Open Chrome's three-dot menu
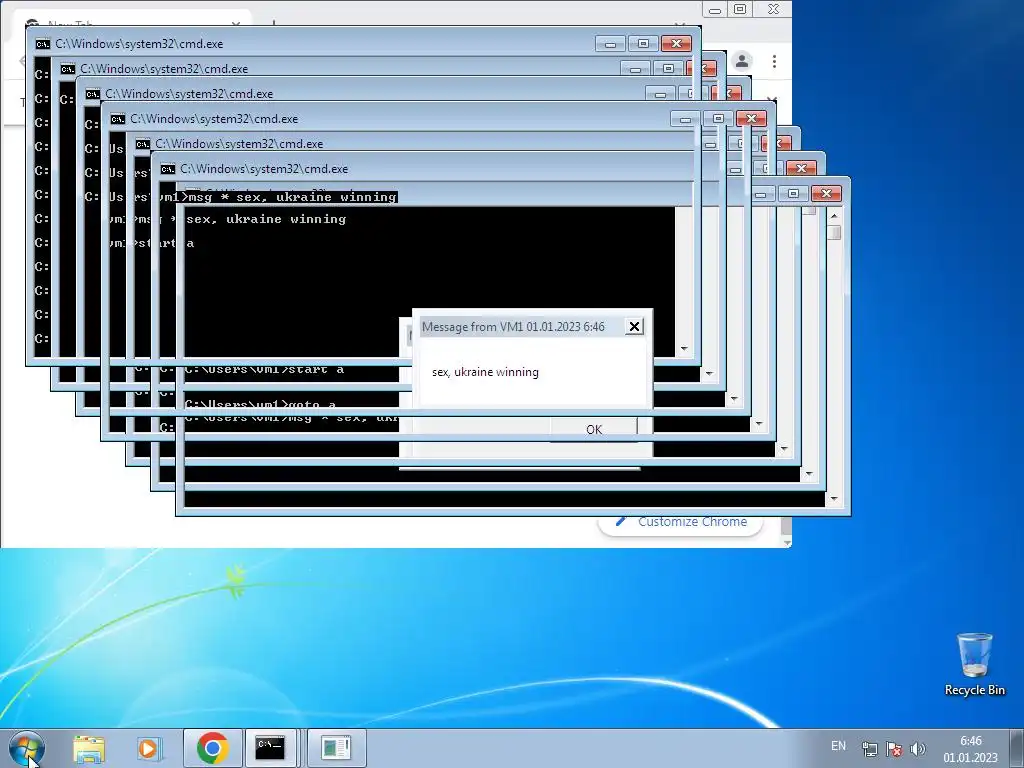The height and width of the screenshot is (768, 1024). click(x=774, y=61)
